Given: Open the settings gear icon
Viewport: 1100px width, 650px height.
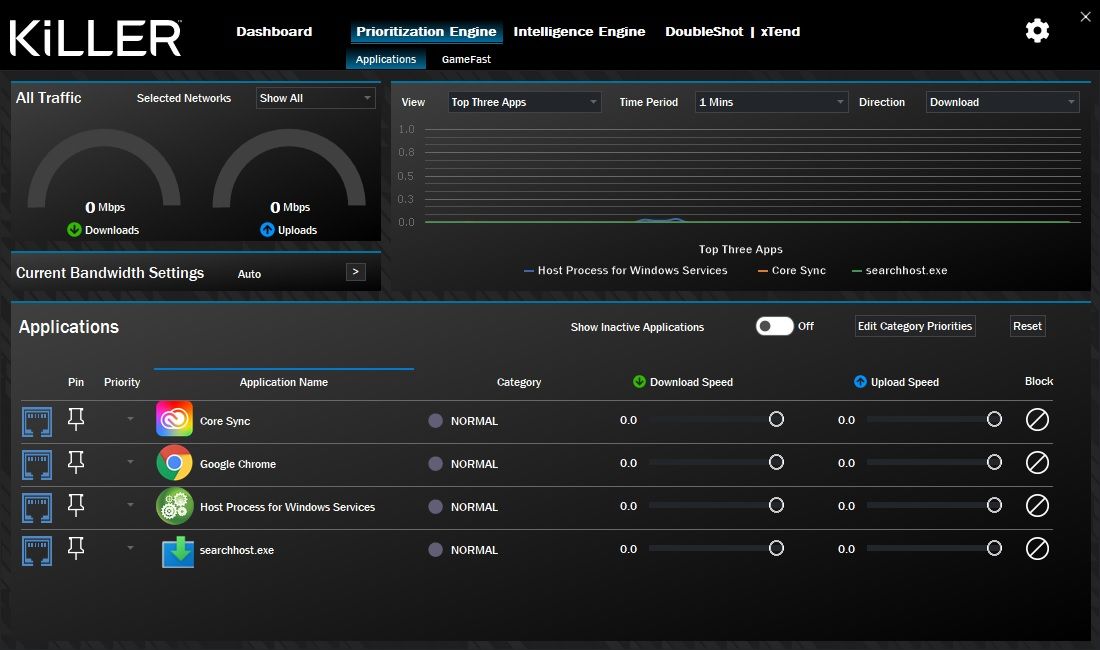Looking at the screenshot, I should pyautogui.click(x=1037, y=31).
